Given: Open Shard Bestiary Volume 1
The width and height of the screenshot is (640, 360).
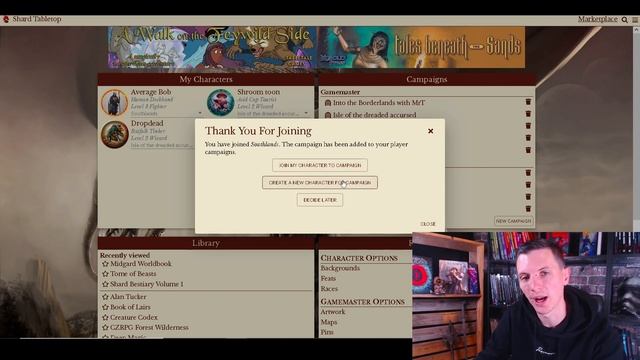Looking at the screenshot, I should point(147,284).
